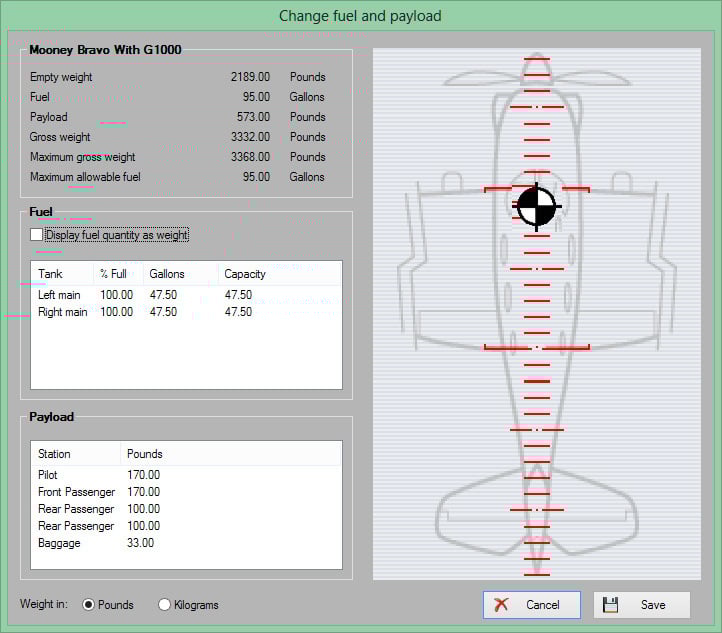Click the Pounds column header in payload table

coord(231,454)
